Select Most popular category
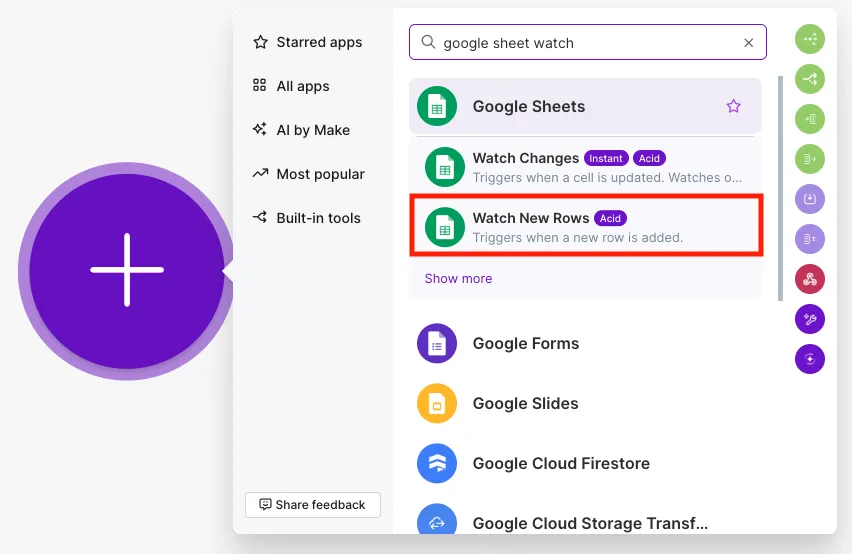 (x=308, y=174)
